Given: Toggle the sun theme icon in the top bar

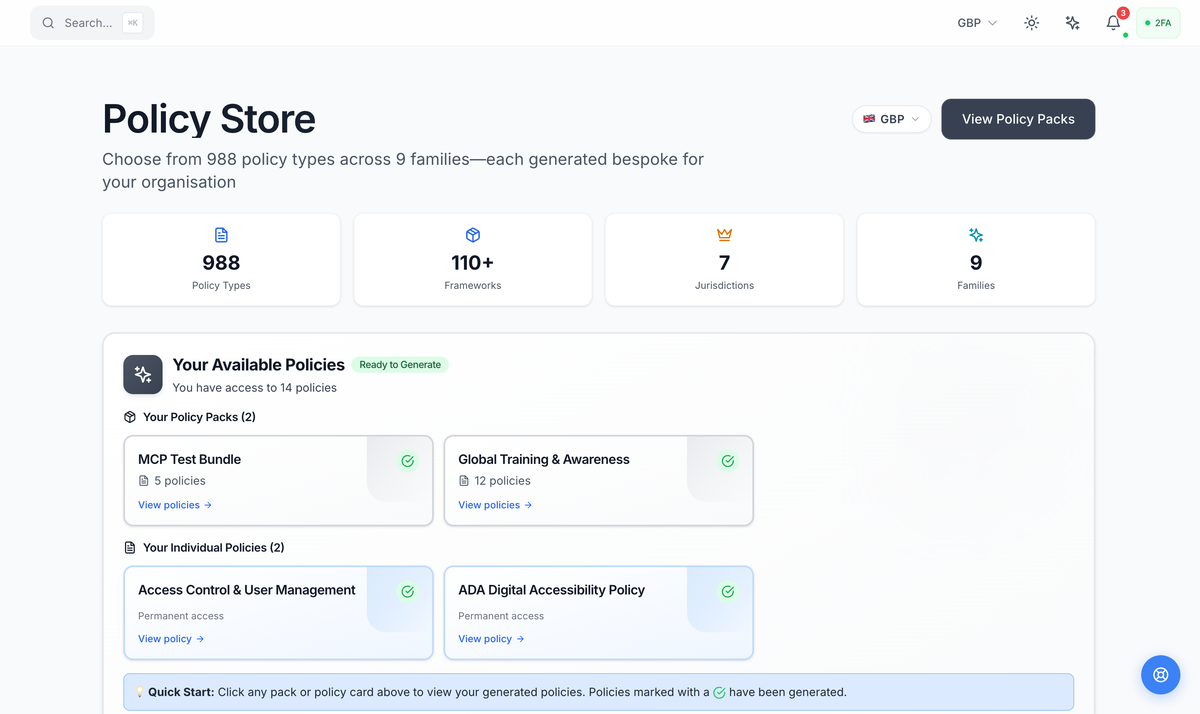Looking at the screenshot, I should point(1031,22).
